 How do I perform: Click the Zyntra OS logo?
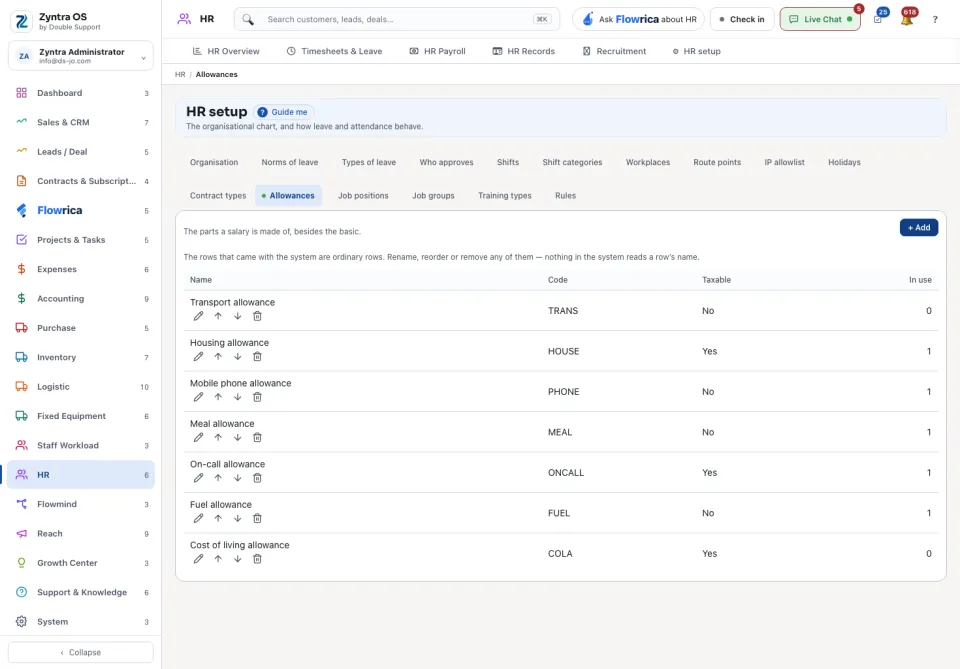point(21,21)
